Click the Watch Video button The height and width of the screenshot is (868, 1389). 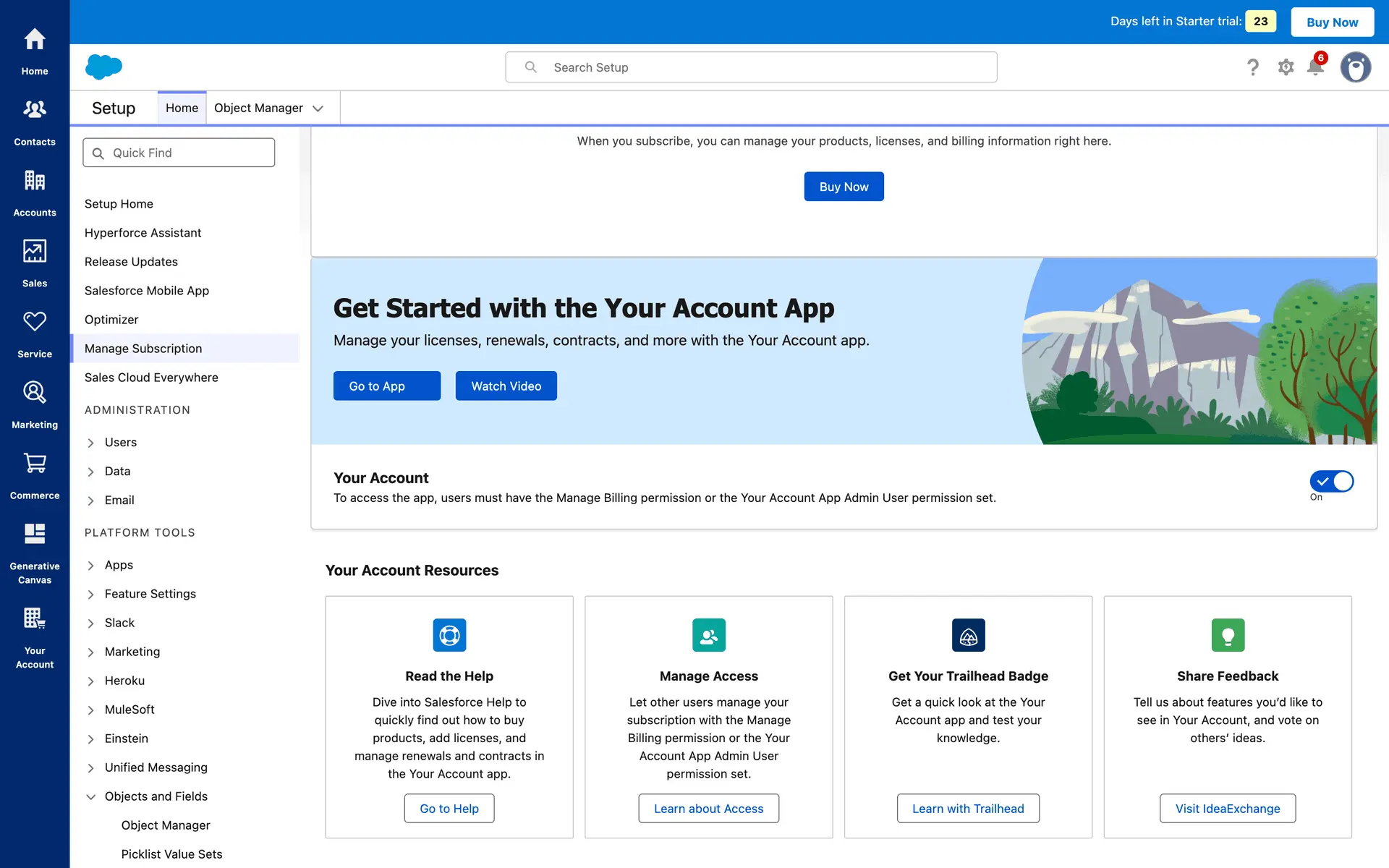506,386
